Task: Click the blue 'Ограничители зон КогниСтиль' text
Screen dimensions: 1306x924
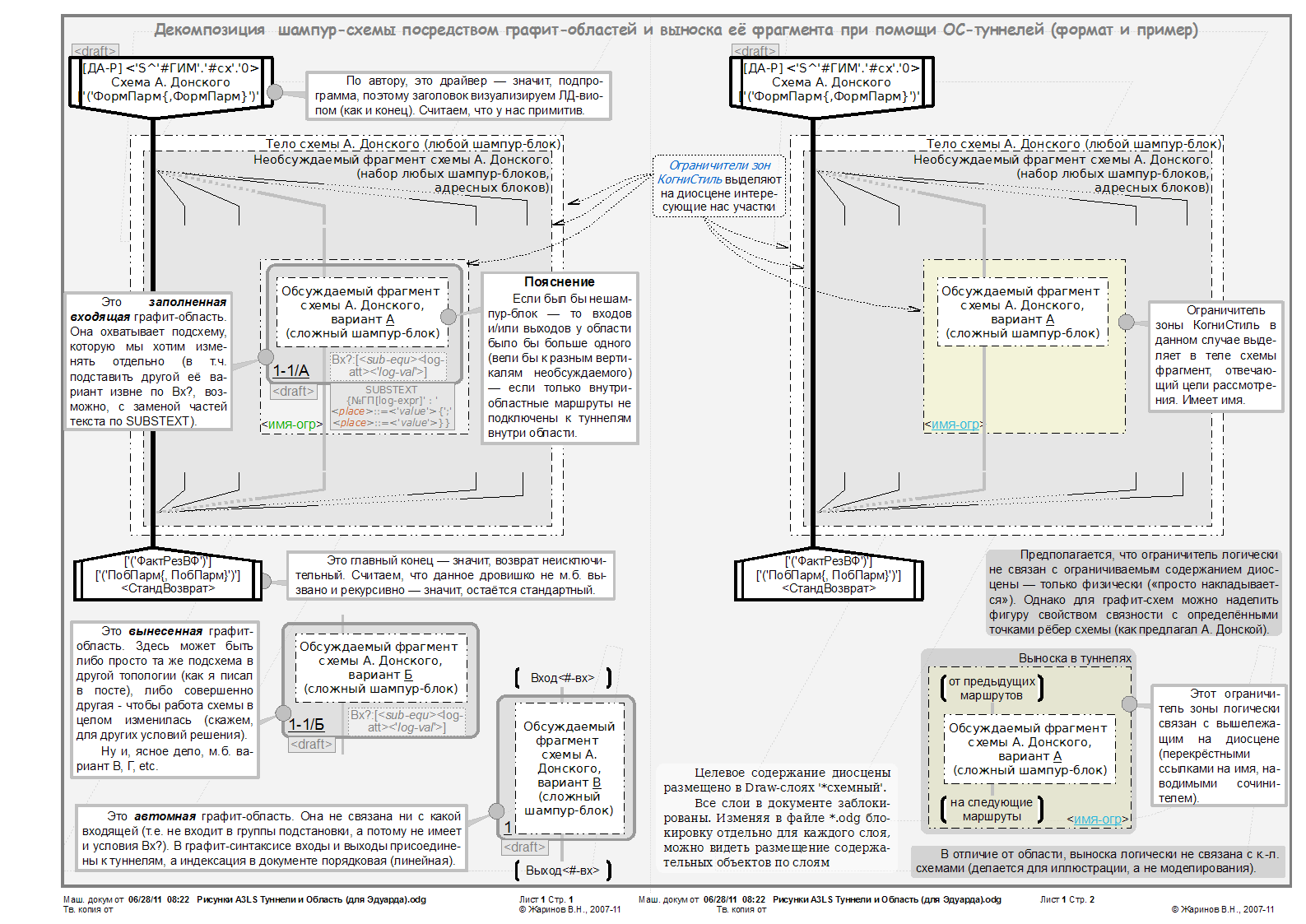Action: [719, 172]
